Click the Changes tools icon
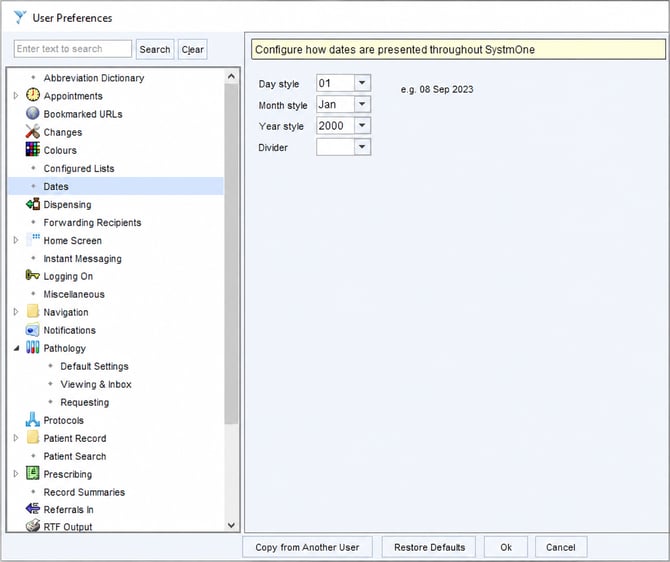The image size is (670, 562). [33, 132]
